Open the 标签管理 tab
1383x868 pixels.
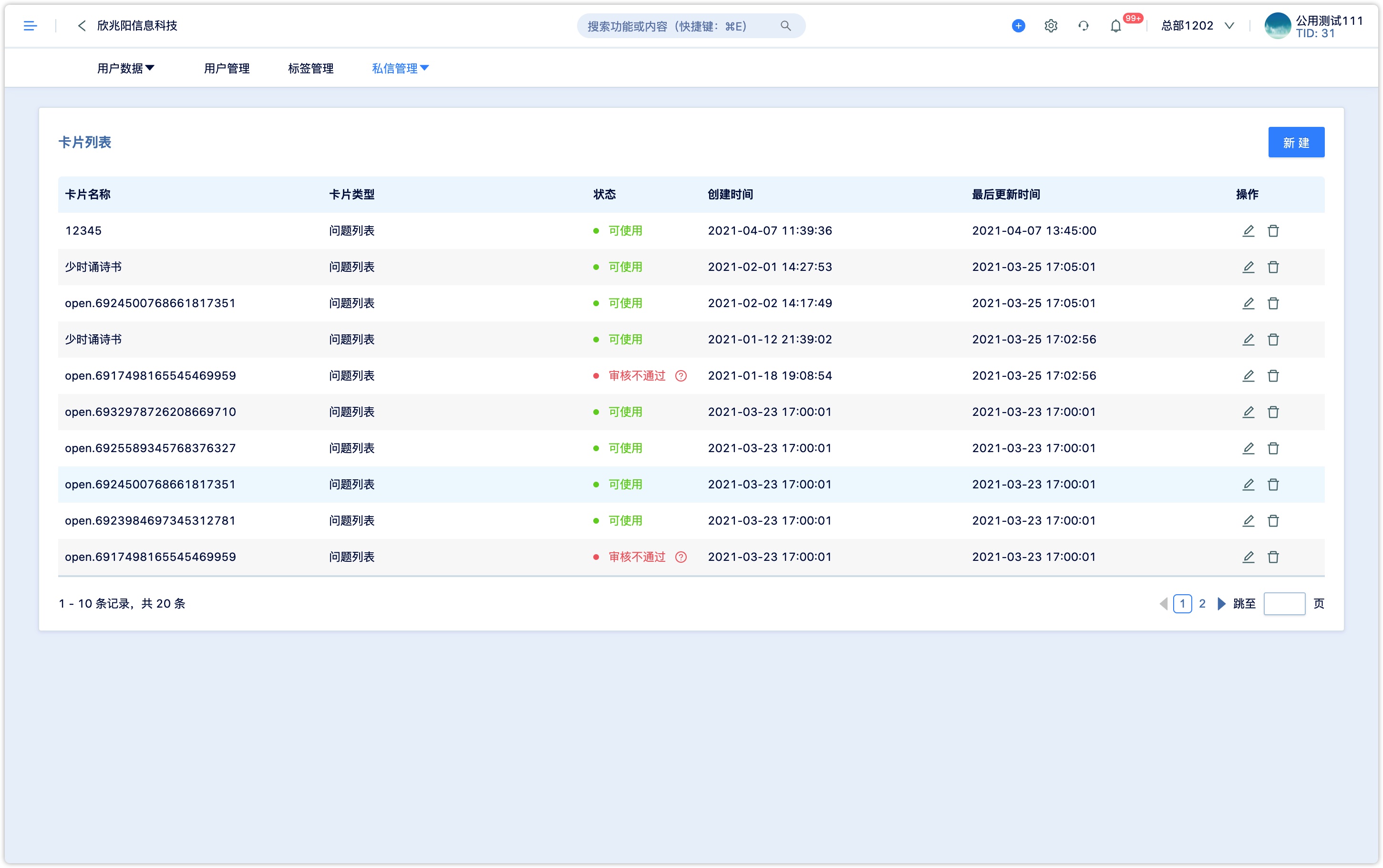310,68
